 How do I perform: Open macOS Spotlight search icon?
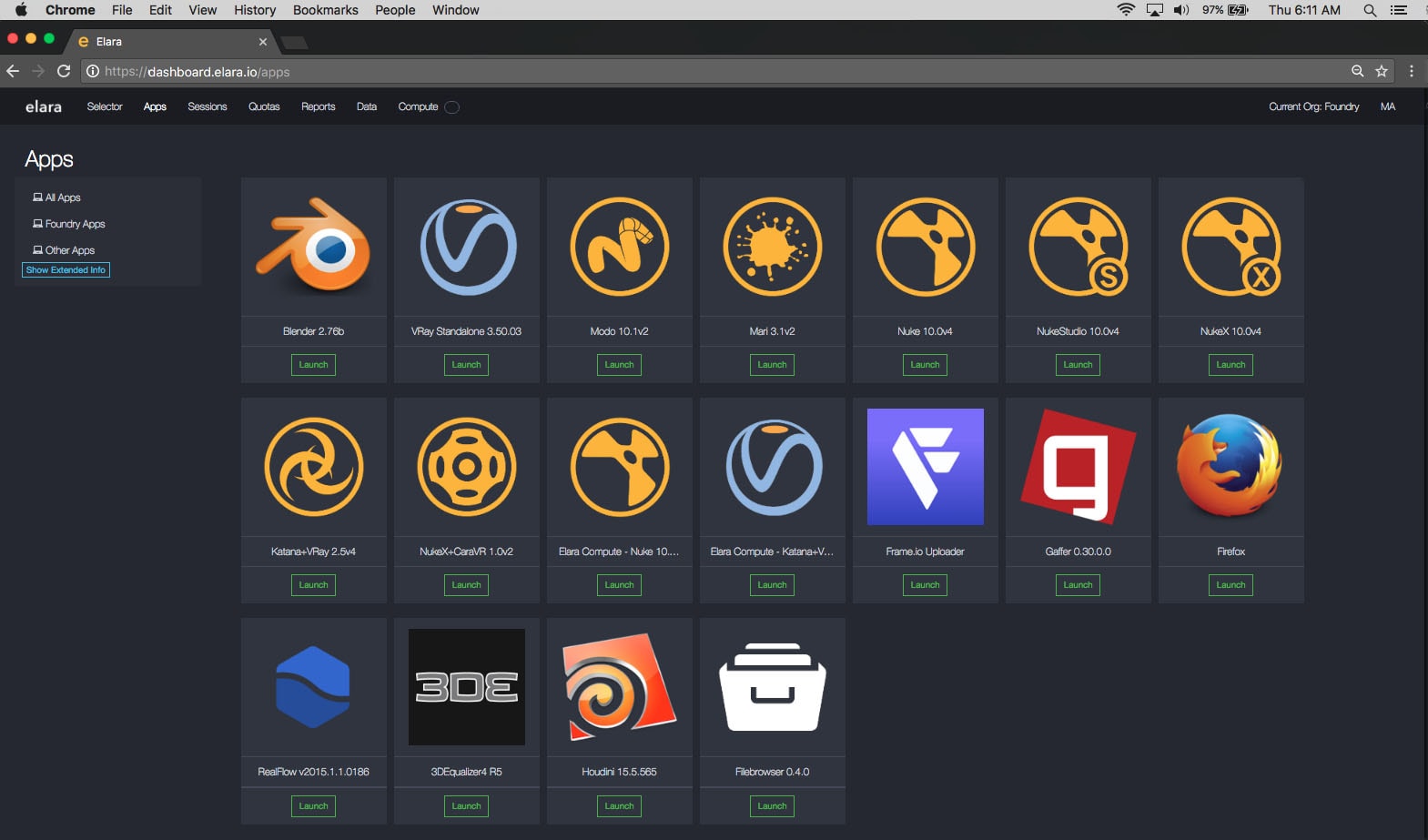(x=1370, y=10)
